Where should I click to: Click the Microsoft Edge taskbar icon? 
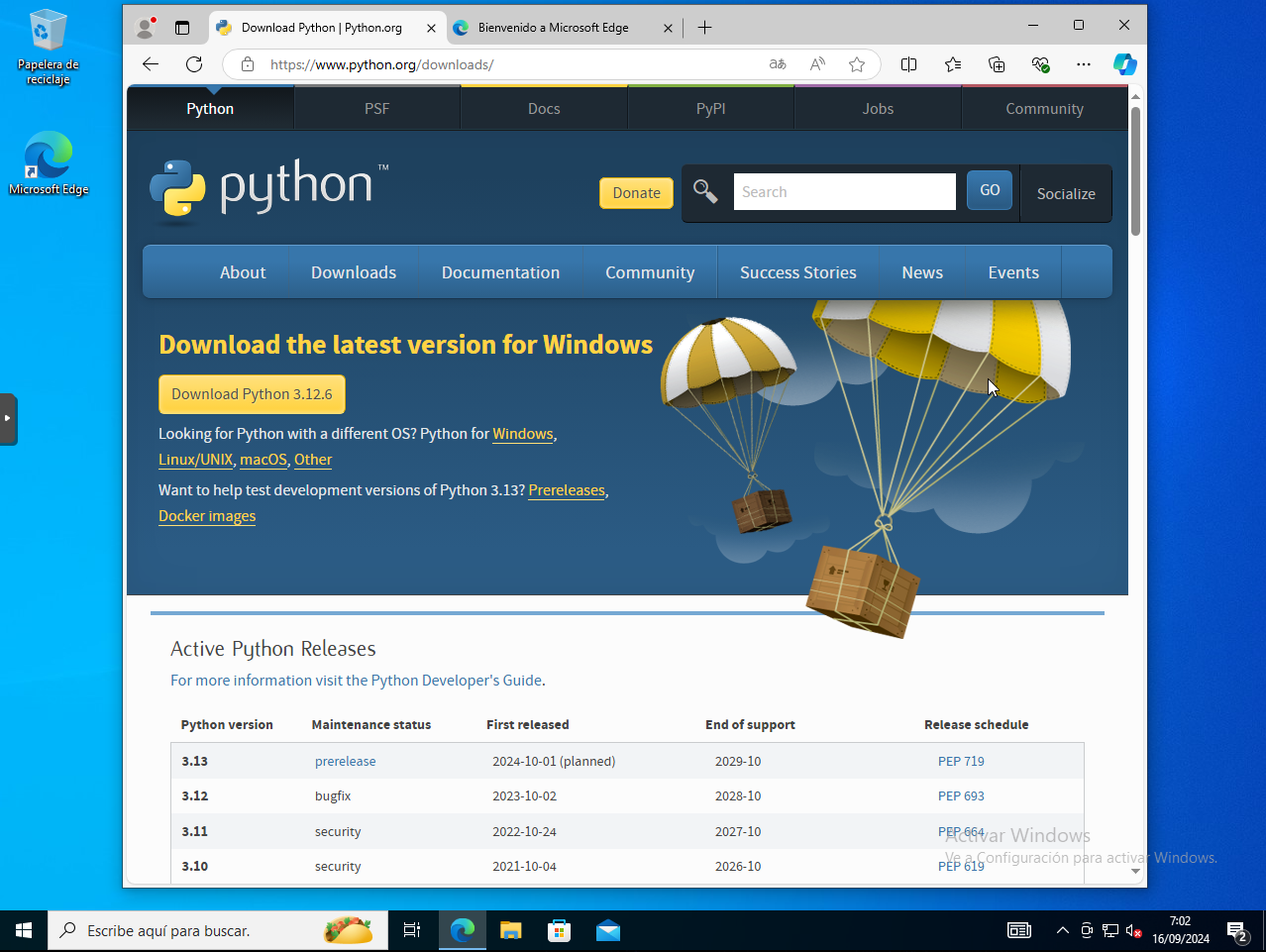(463, 930)
